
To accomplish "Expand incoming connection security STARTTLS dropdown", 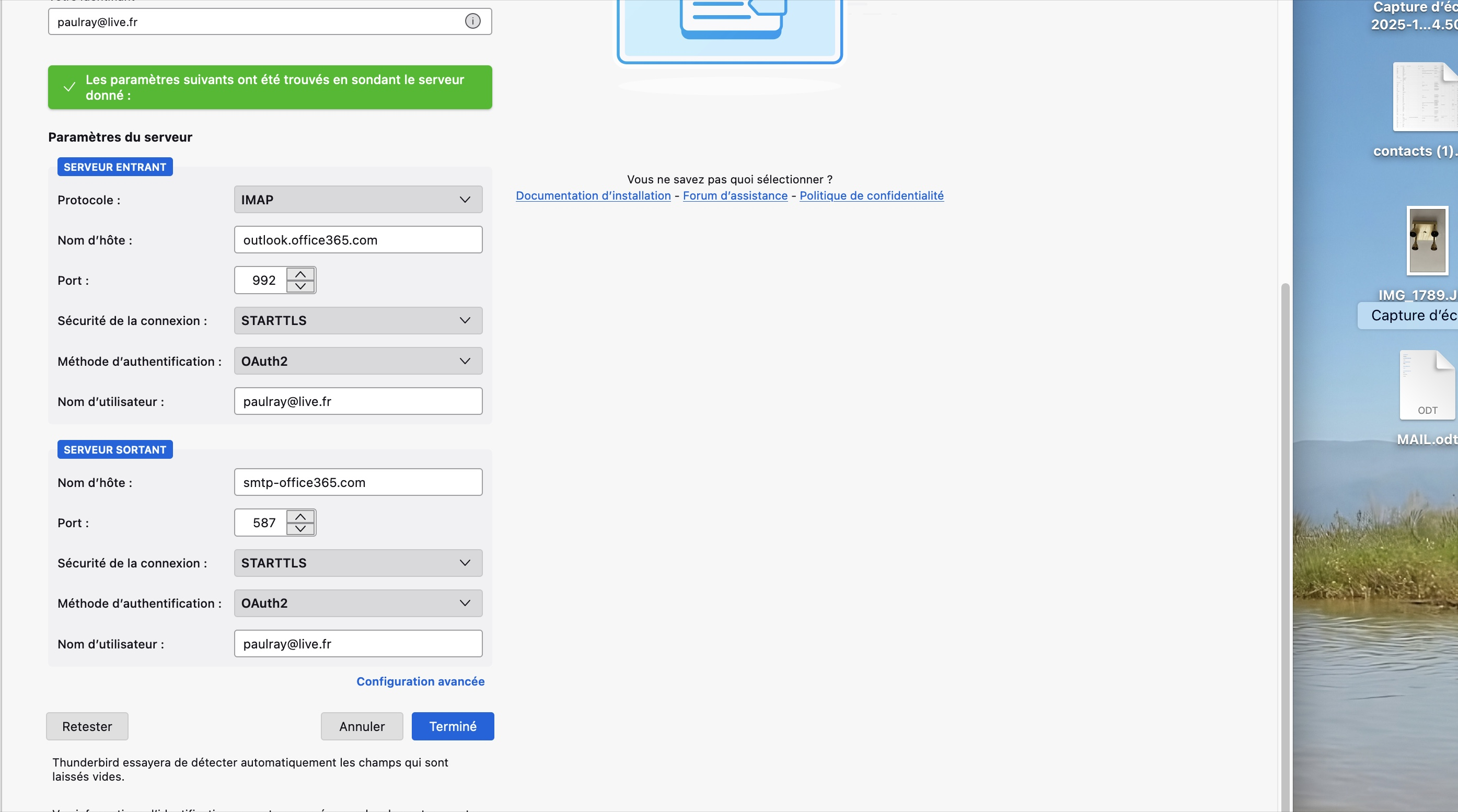I will click(358, 320).
